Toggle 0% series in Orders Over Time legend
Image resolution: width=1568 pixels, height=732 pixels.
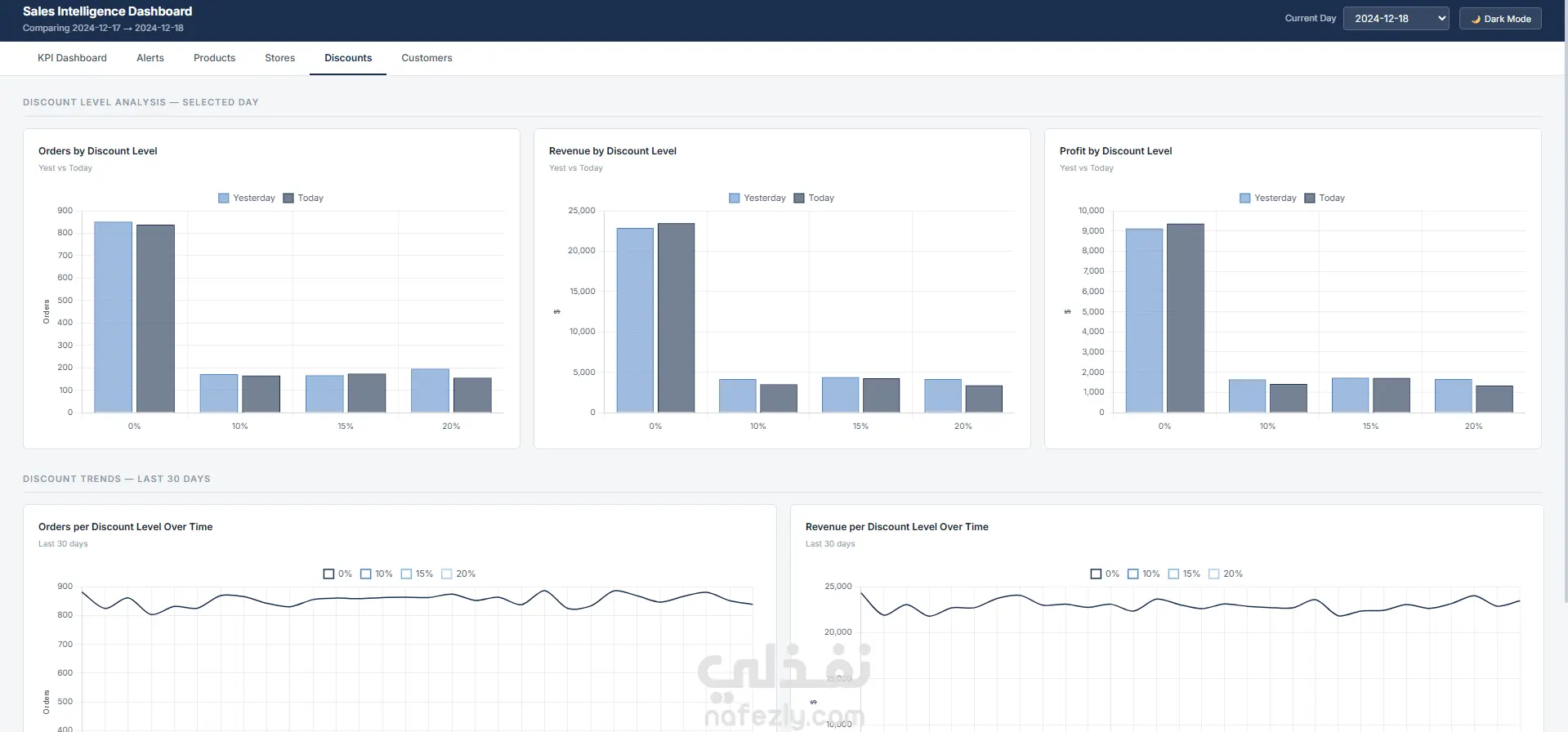click(x=337, y=574)
